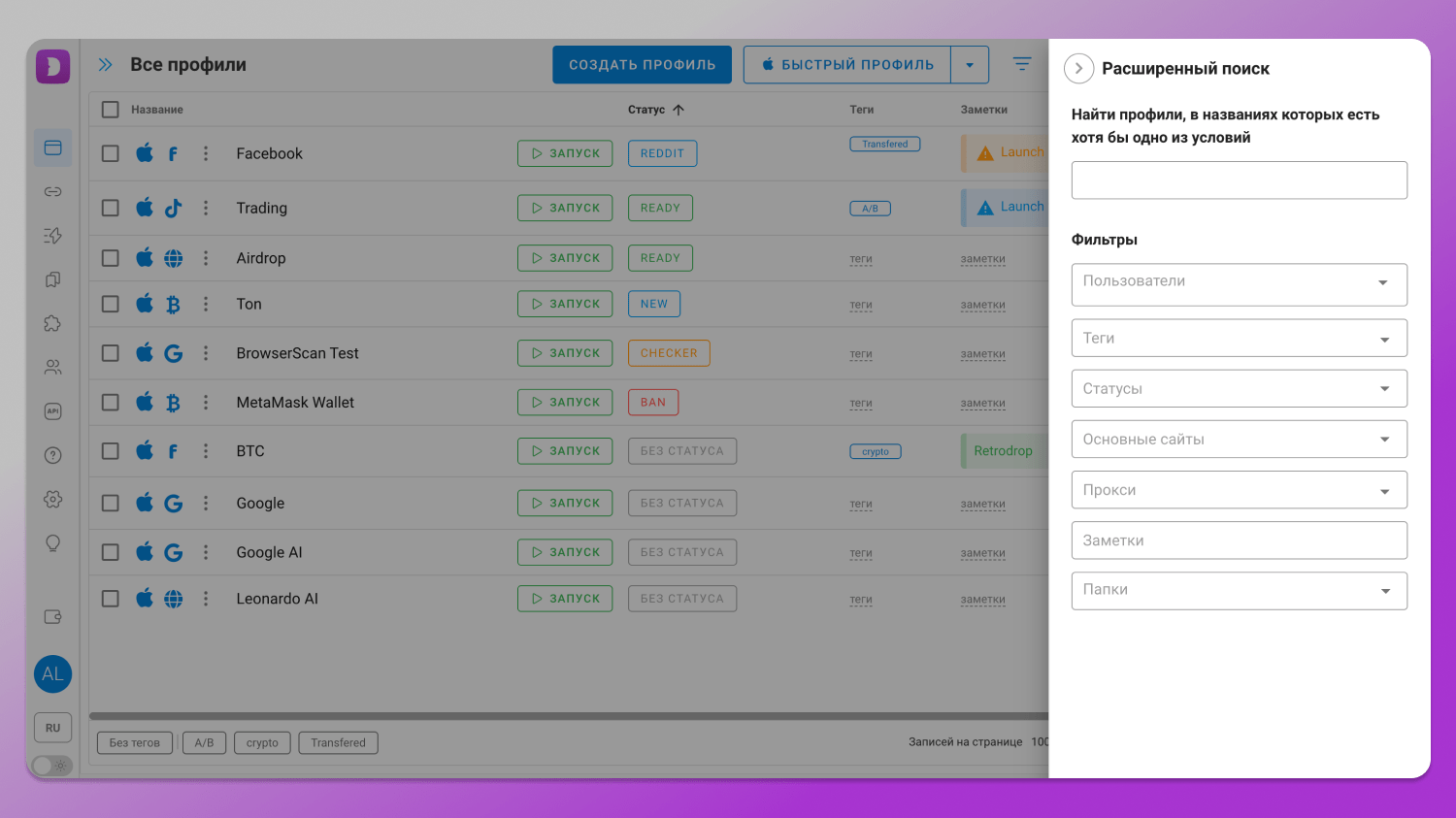Viewport: 1456px width, 818px height.
Task: Collapse the advanced search panel arrow
Action: [1078, 69]
